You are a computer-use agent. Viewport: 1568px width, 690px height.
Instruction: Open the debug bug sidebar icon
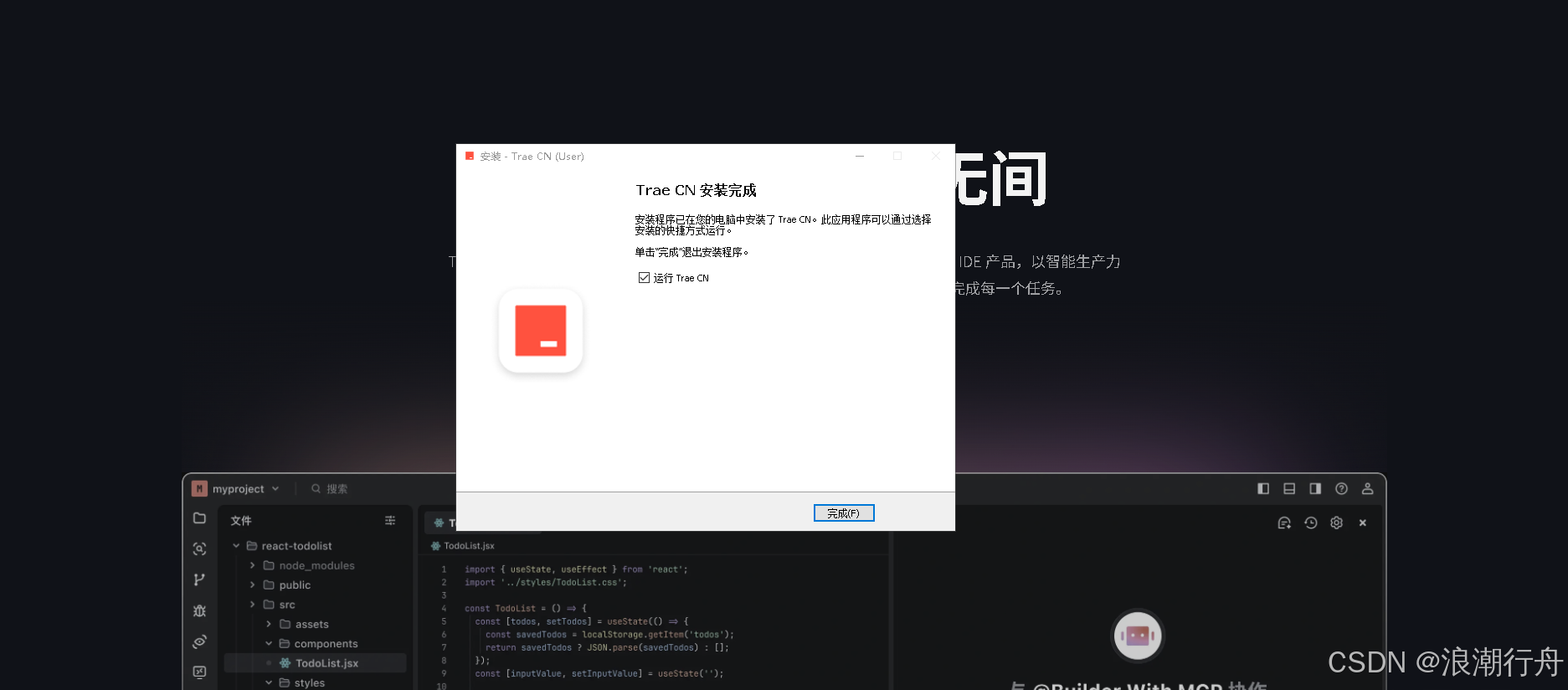199,610
